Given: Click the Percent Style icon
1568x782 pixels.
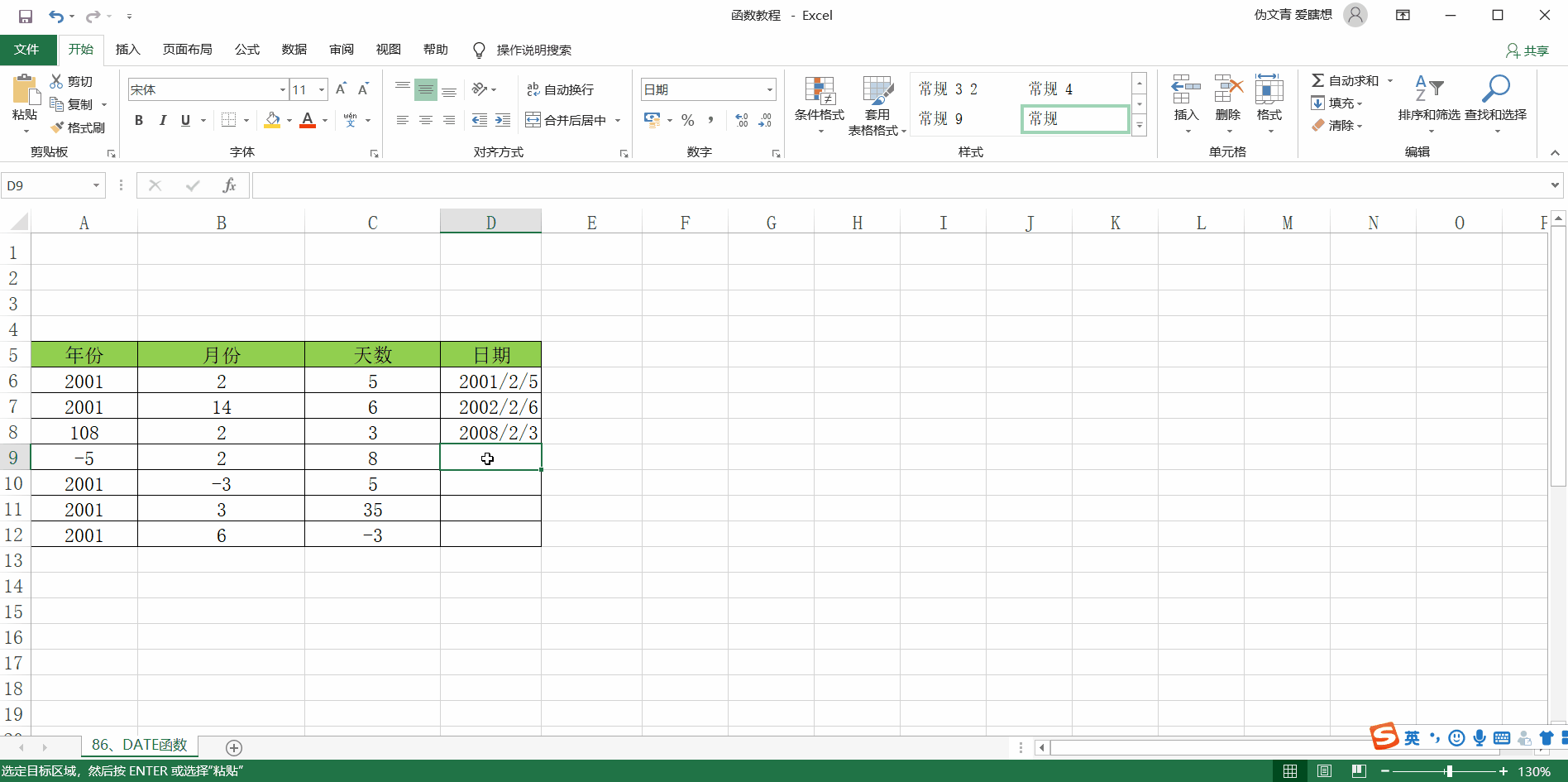Looking at the screenshot, I should (688, 120).
